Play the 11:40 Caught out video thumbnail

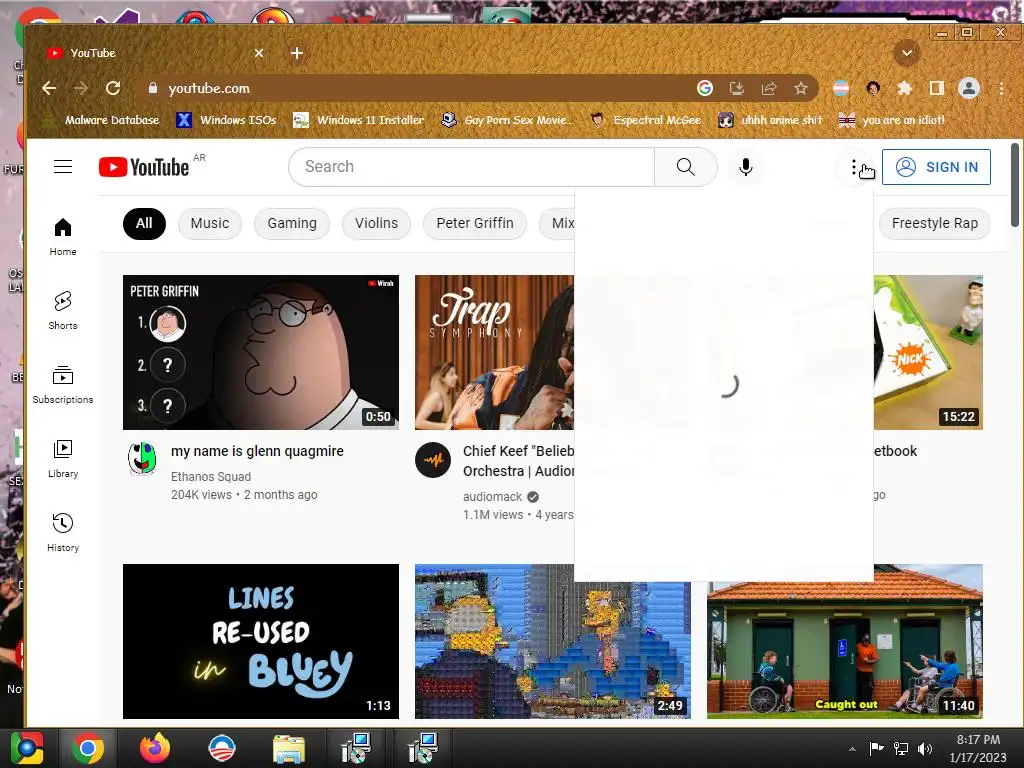click(x=844, y=641)
